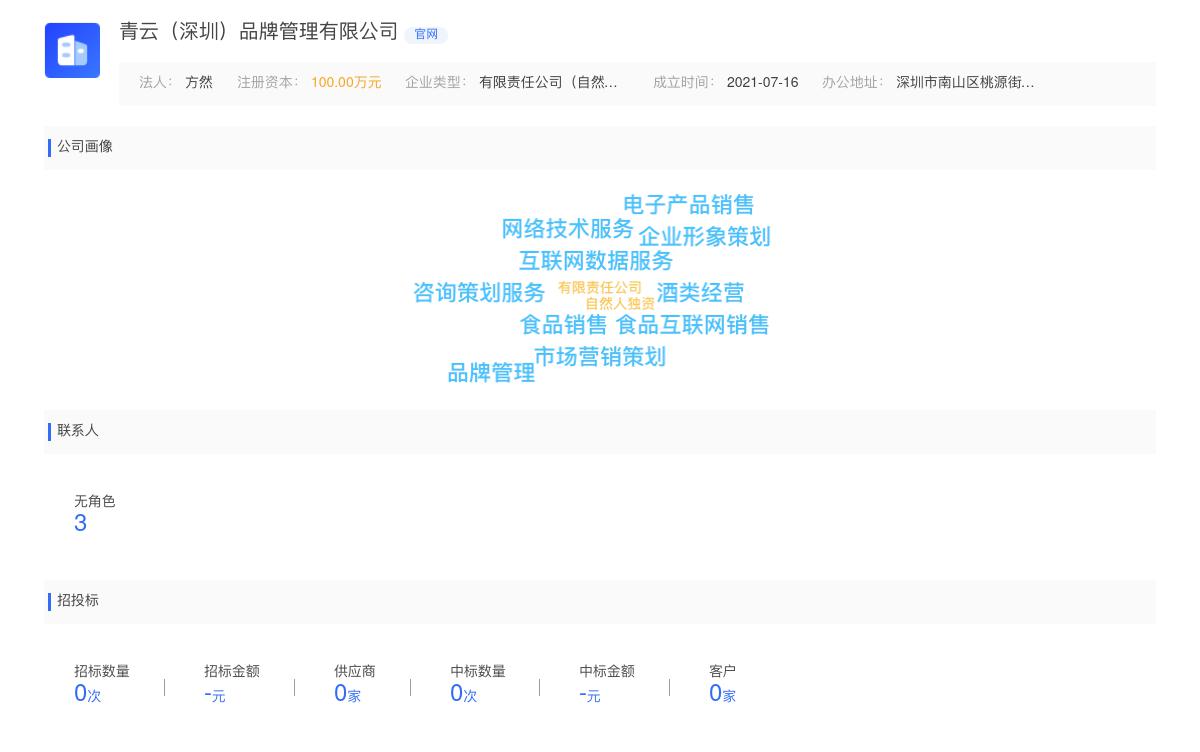Open 客户 value 0家
Image resolution: width=1200 pixels, height=752 pixels.
coord(722,693)
